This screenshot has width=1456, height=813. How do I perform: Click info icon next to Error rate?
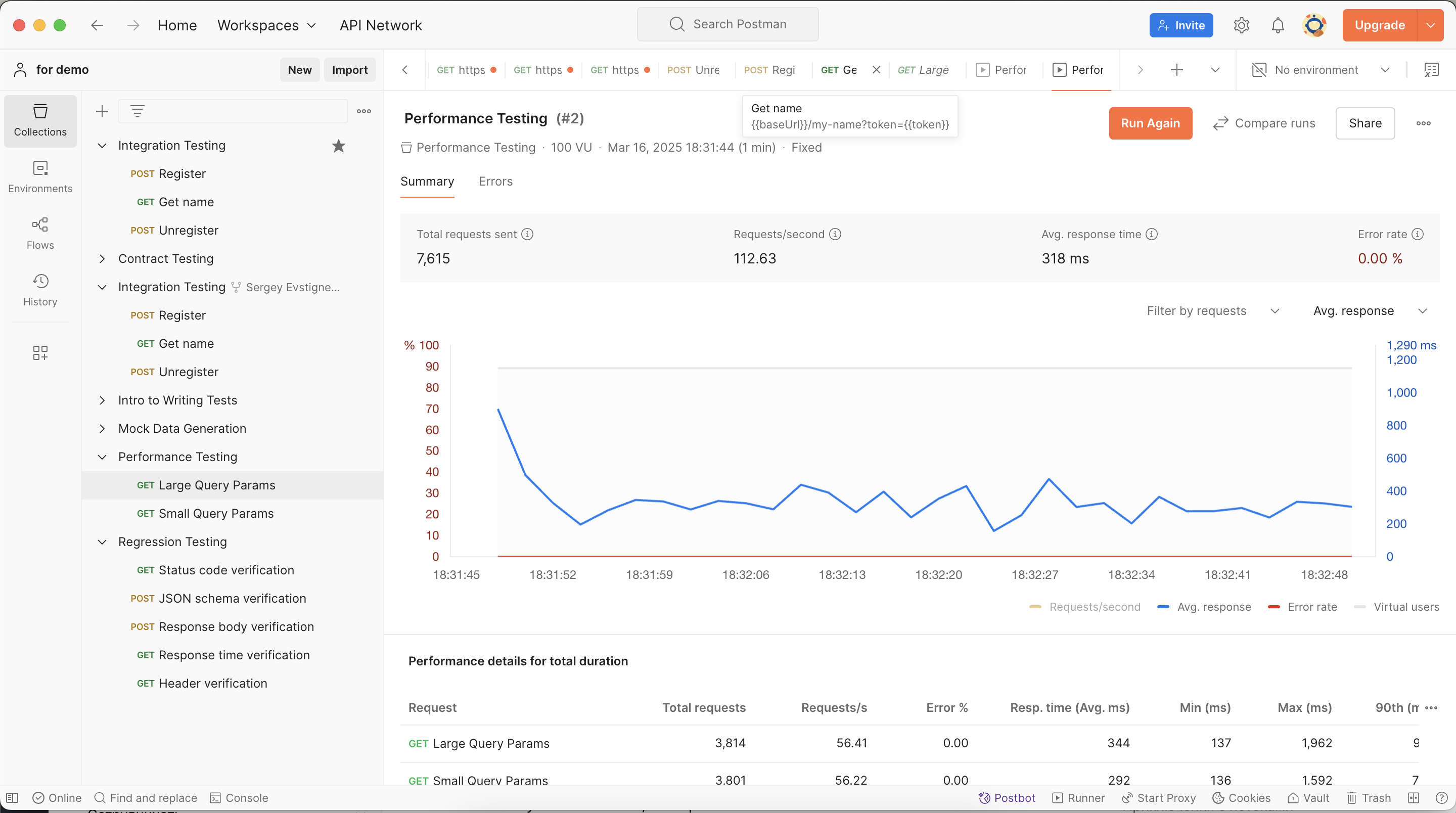[x=1418, y=234]
